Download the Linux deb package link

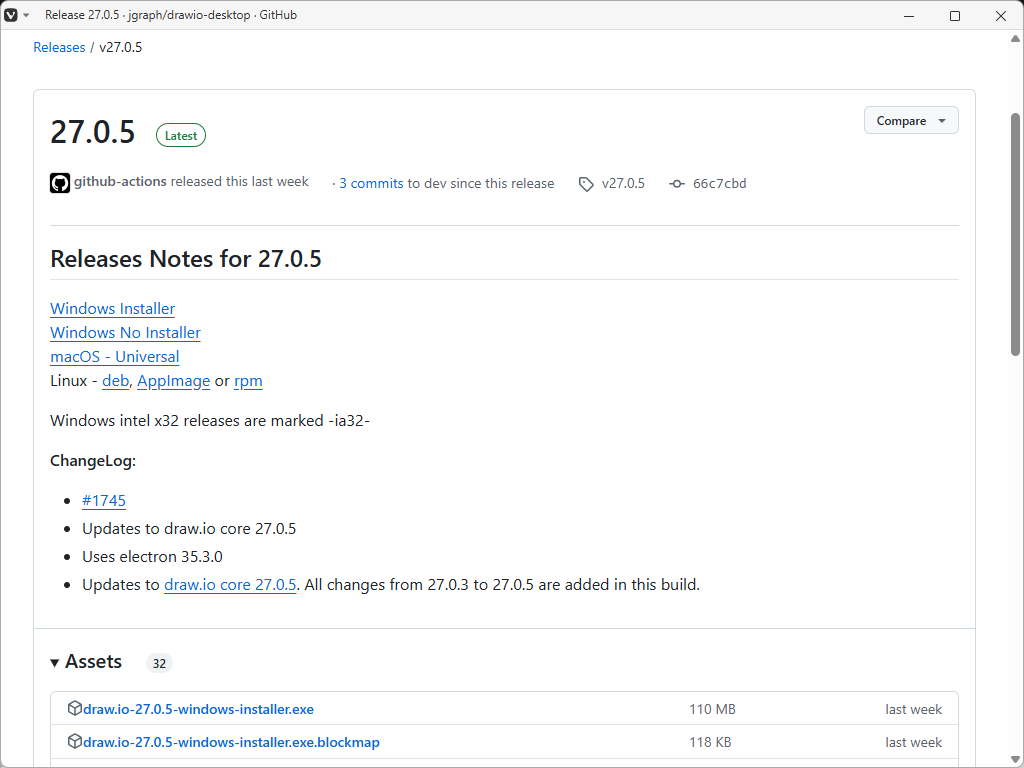point(116,381)
